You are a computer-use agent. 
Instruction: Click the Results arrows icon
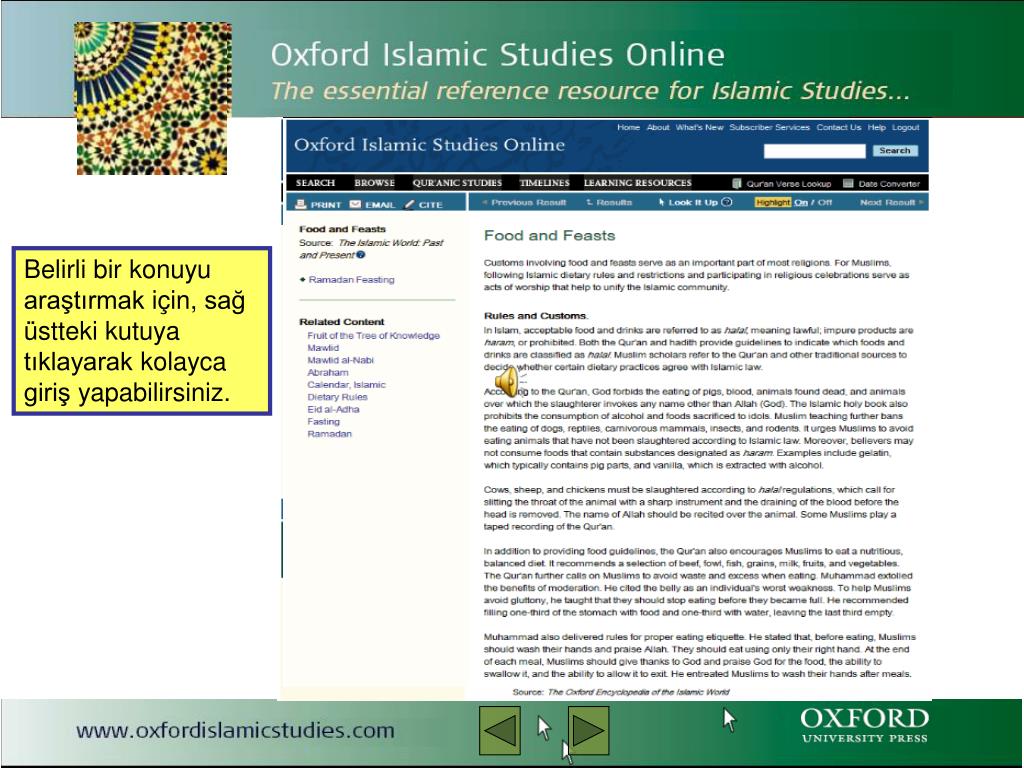589,202
